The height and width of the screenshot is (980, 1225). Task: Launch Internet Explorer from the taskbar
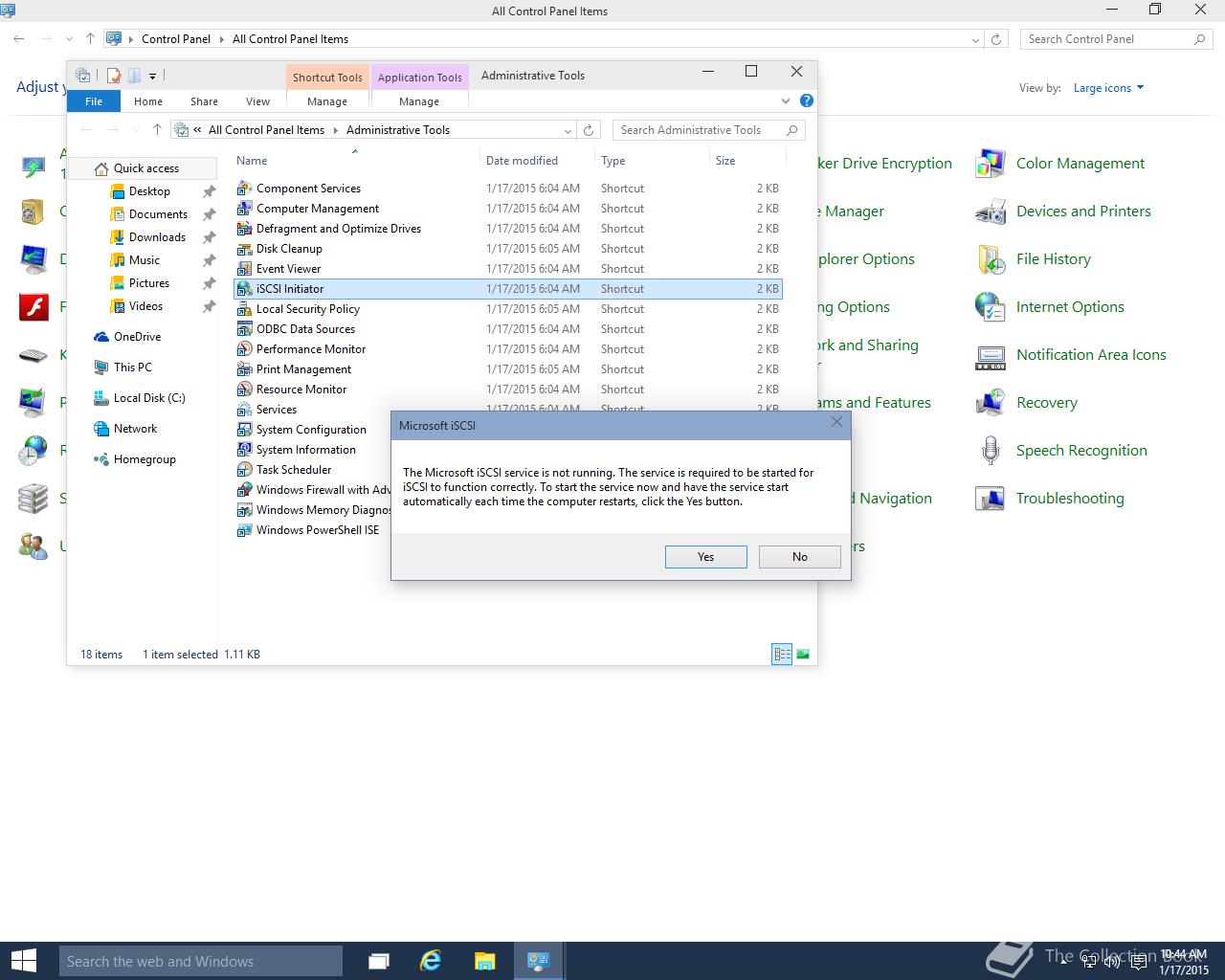tap(431, 961)
